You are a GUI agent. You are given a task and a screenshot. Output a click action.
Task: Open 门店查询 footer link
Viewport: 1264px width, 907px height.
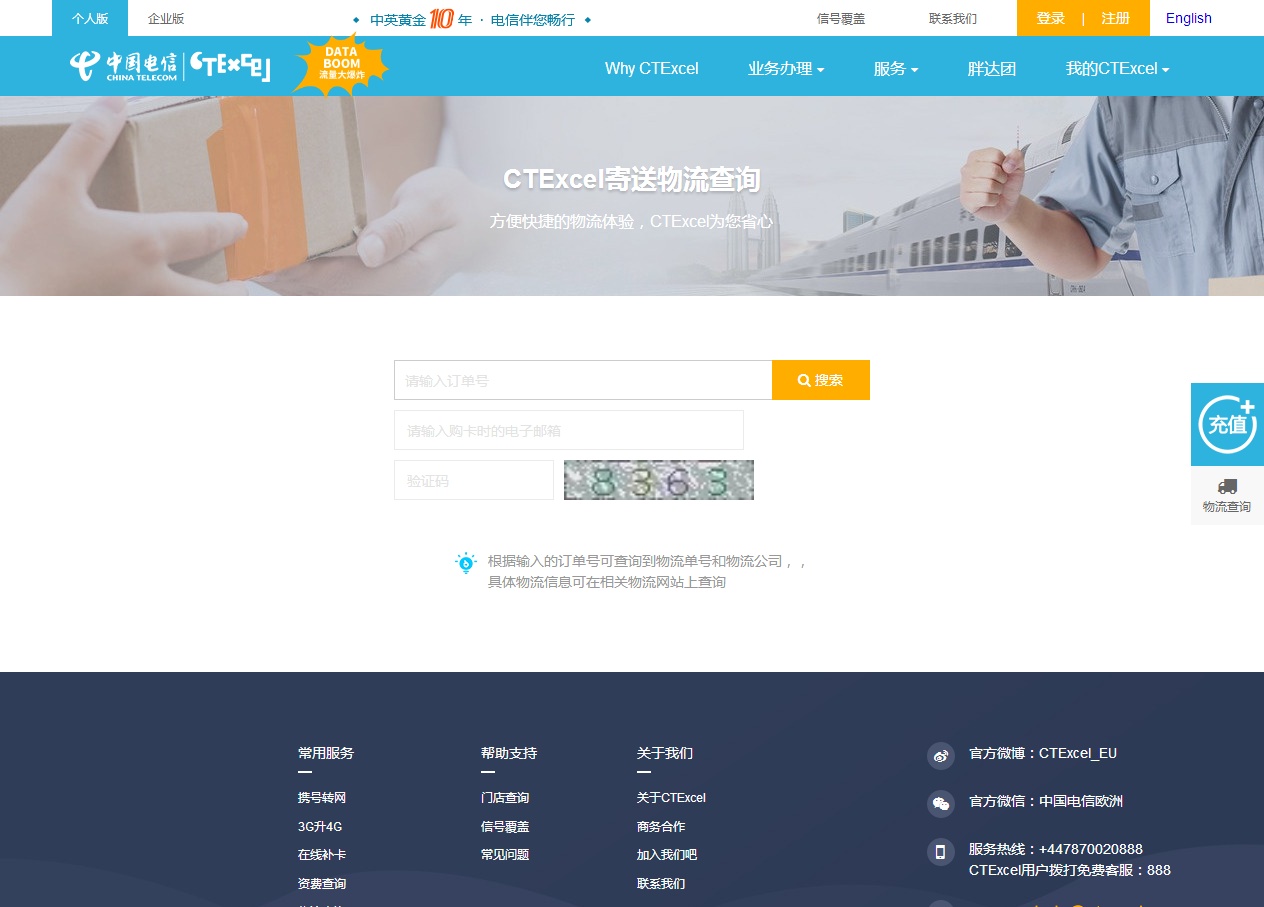tap(505, 798)
